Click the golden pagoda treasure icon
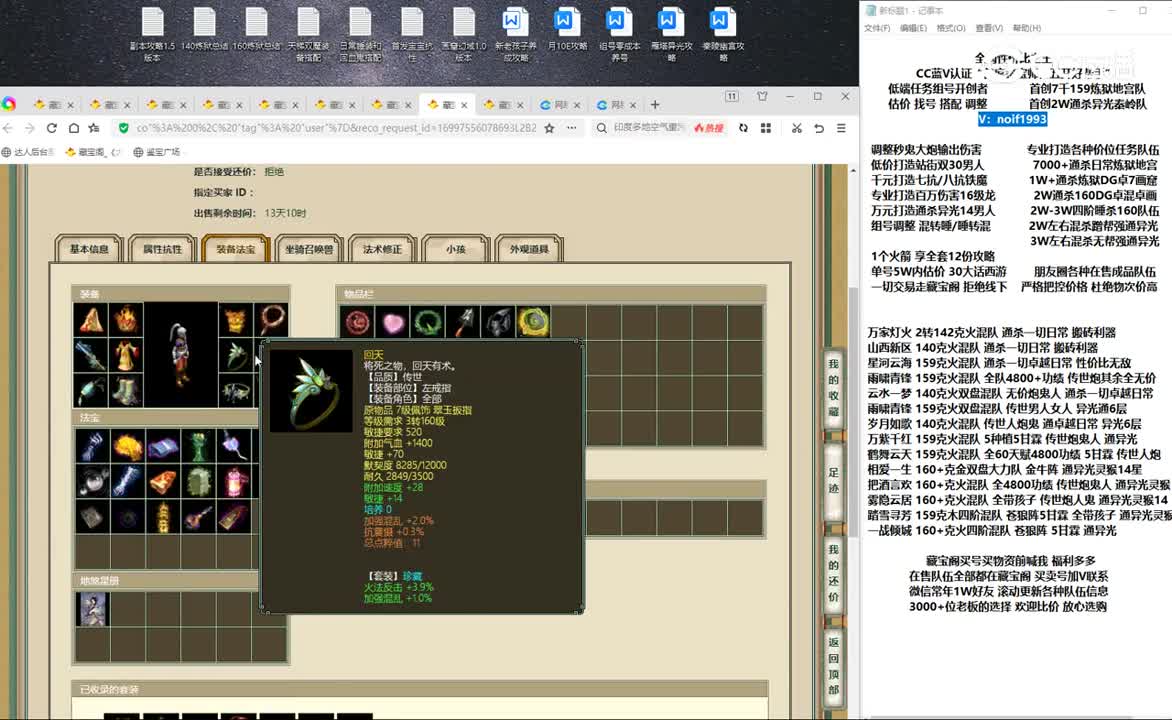 pyautogui.click(x=163, y=517)
